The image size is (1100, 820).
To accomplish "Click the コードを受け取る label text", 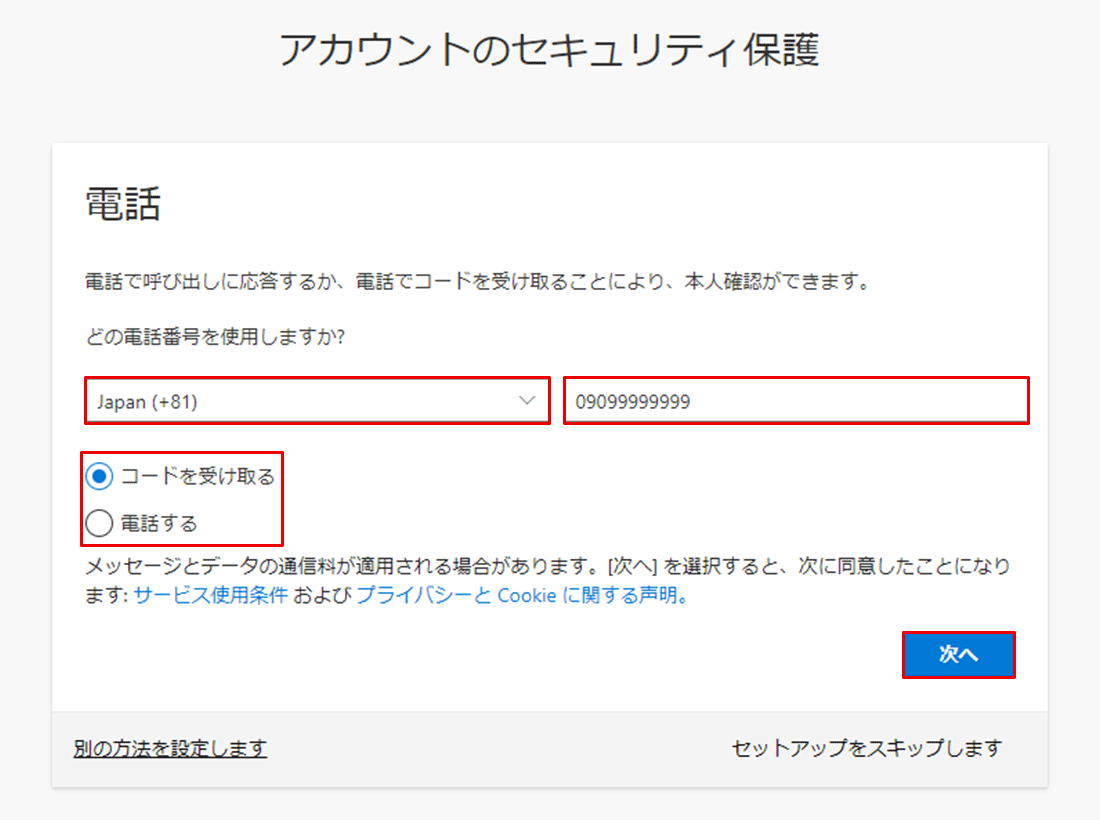I will (197, 477).
